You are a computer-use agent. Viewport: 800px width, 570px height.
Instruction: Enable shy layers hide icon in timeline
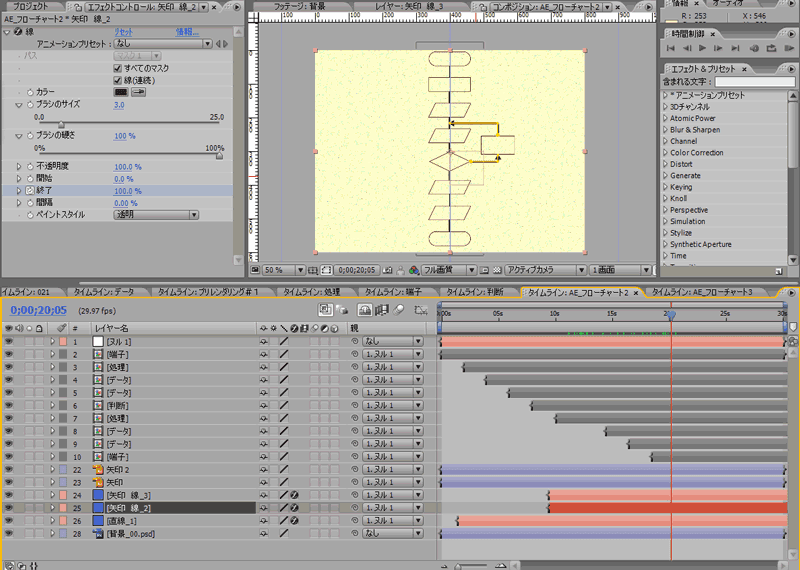tap(364, 310)
